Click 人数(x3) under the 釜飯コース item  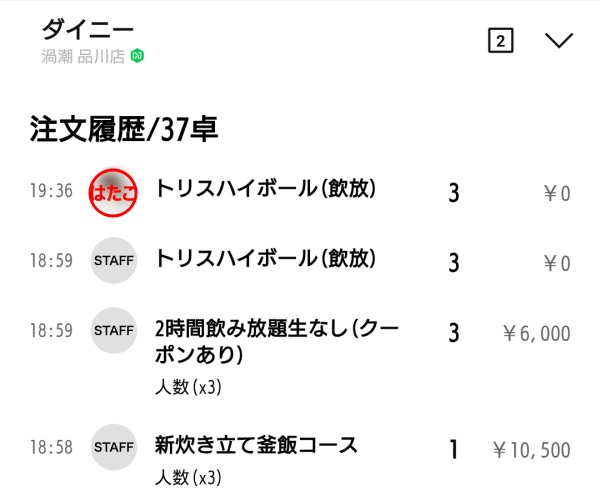coord(187,476)
